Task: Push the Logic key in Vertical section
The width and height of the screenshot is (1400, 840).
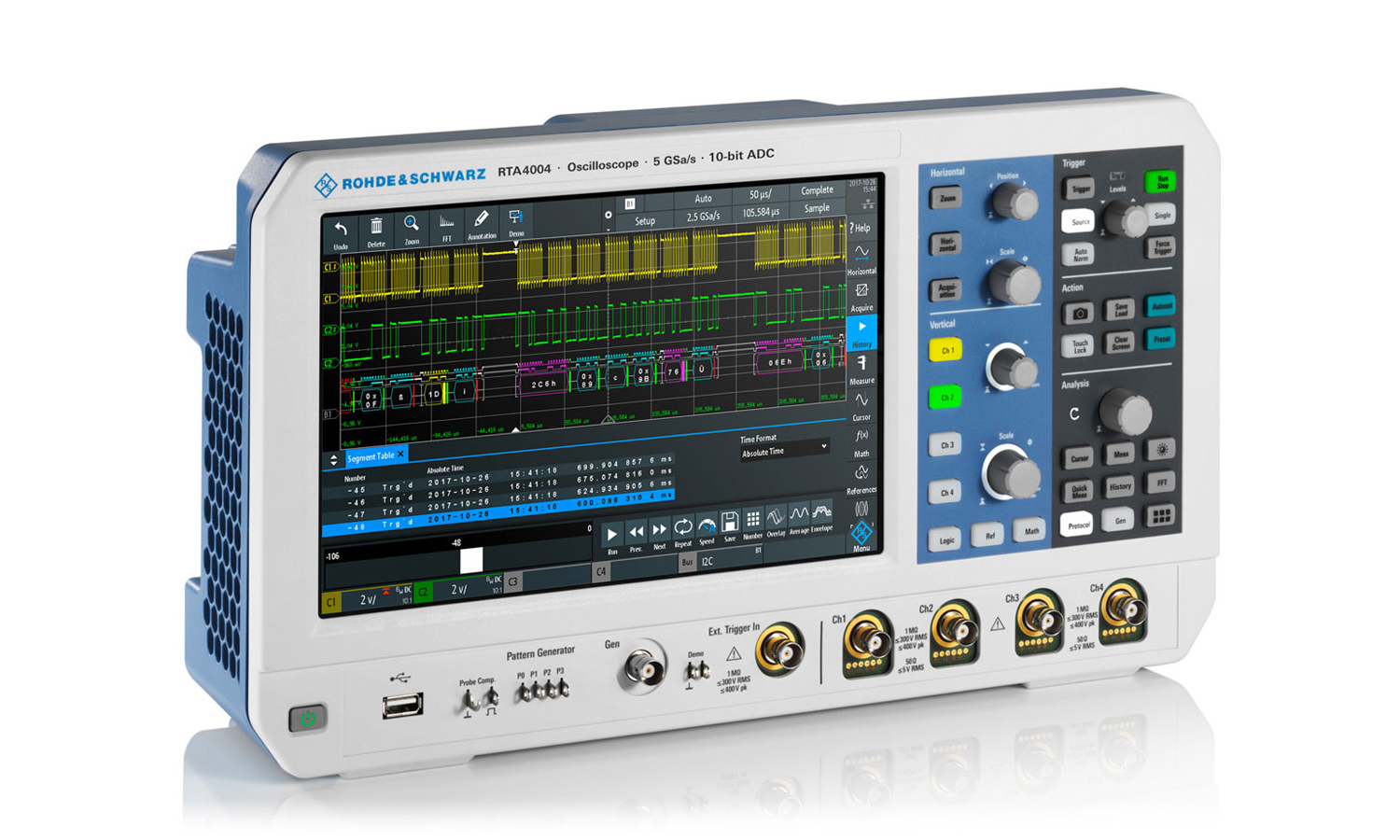Action: [x=946, y=539]
